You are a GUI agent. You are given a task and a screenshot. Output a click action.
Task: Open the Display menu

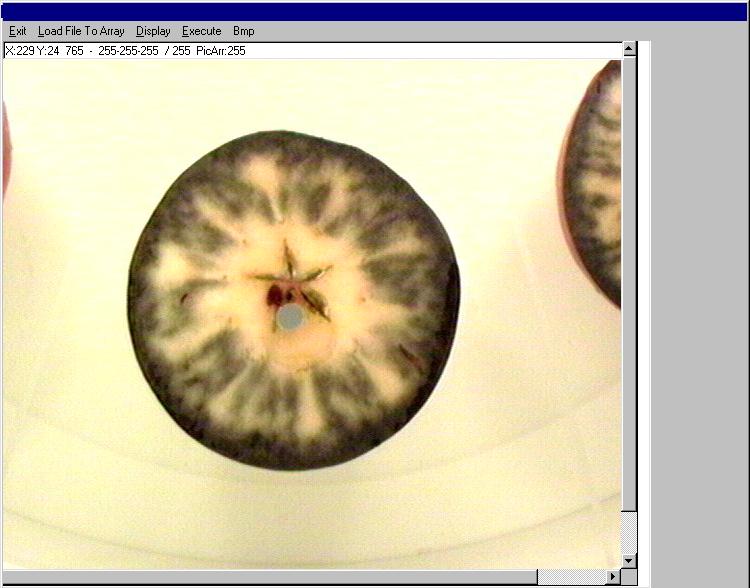tap(153, 31)
